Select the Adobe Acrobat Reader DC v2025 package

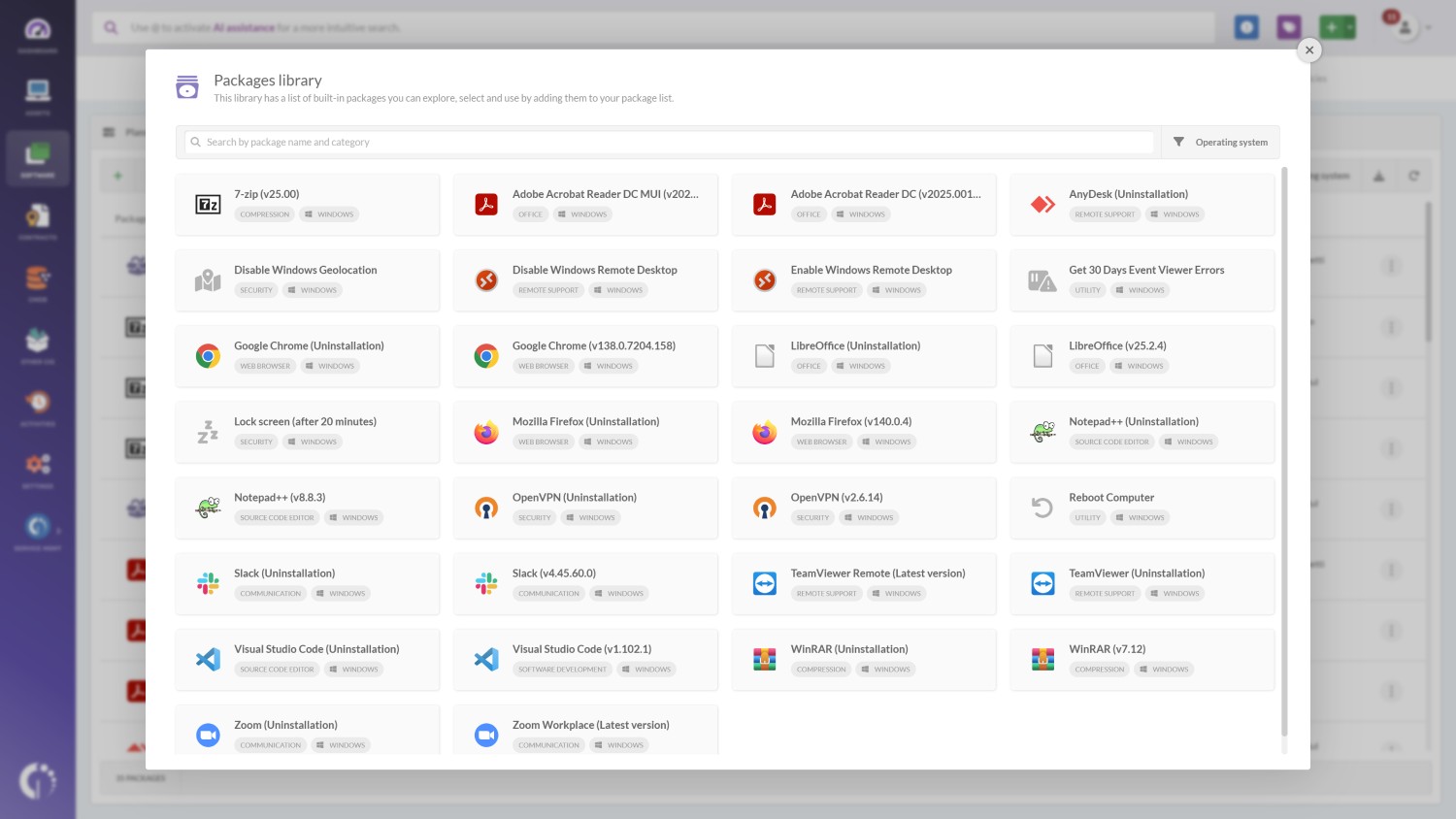(x=864, y=205)
